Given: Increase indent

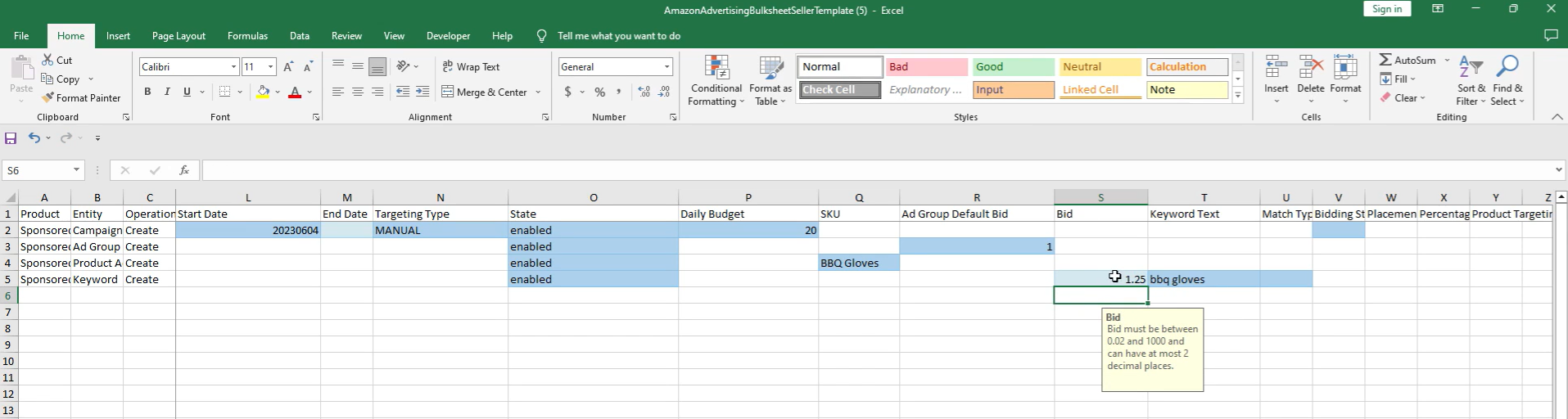Looking at the screenshot, I should click(x=423, y=92).
